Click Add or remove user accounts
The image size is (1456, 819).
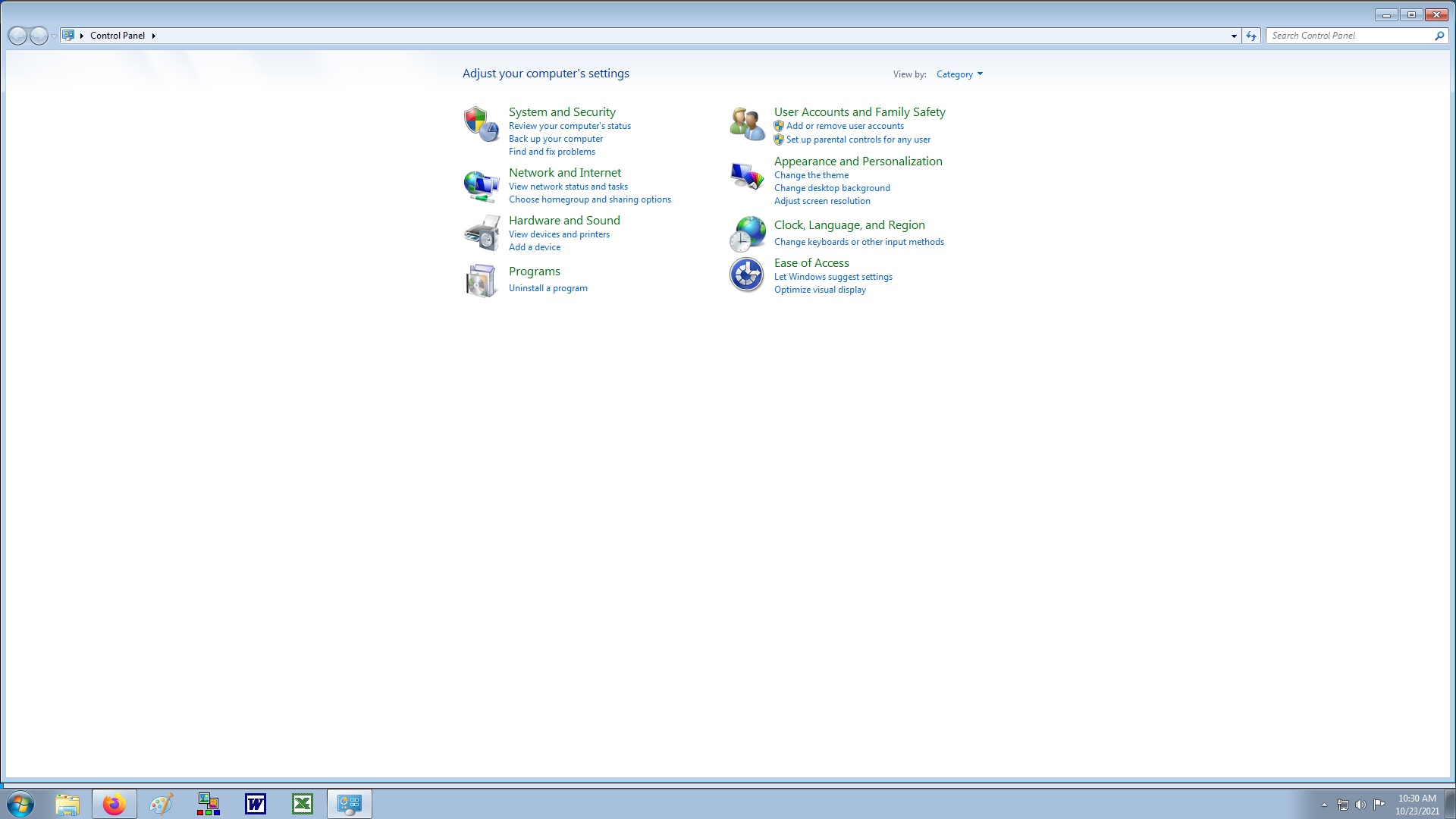pyautogui.click(x=845, y=126)
